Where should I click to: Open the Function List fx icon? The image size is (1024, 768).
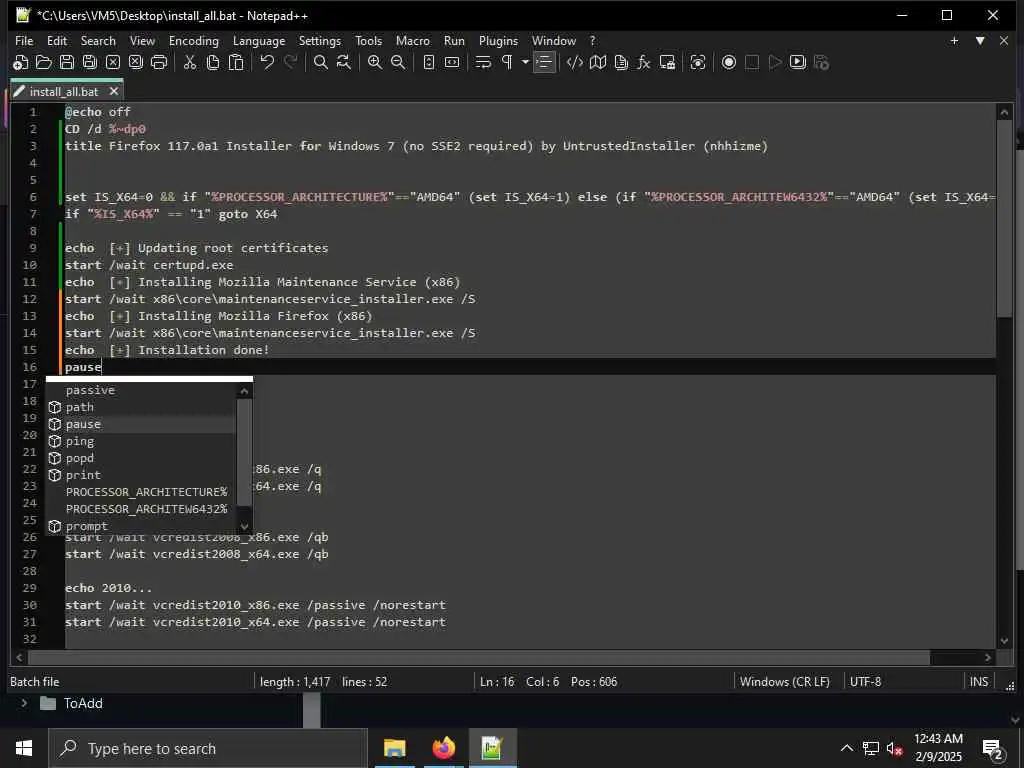tap(644, 63)
